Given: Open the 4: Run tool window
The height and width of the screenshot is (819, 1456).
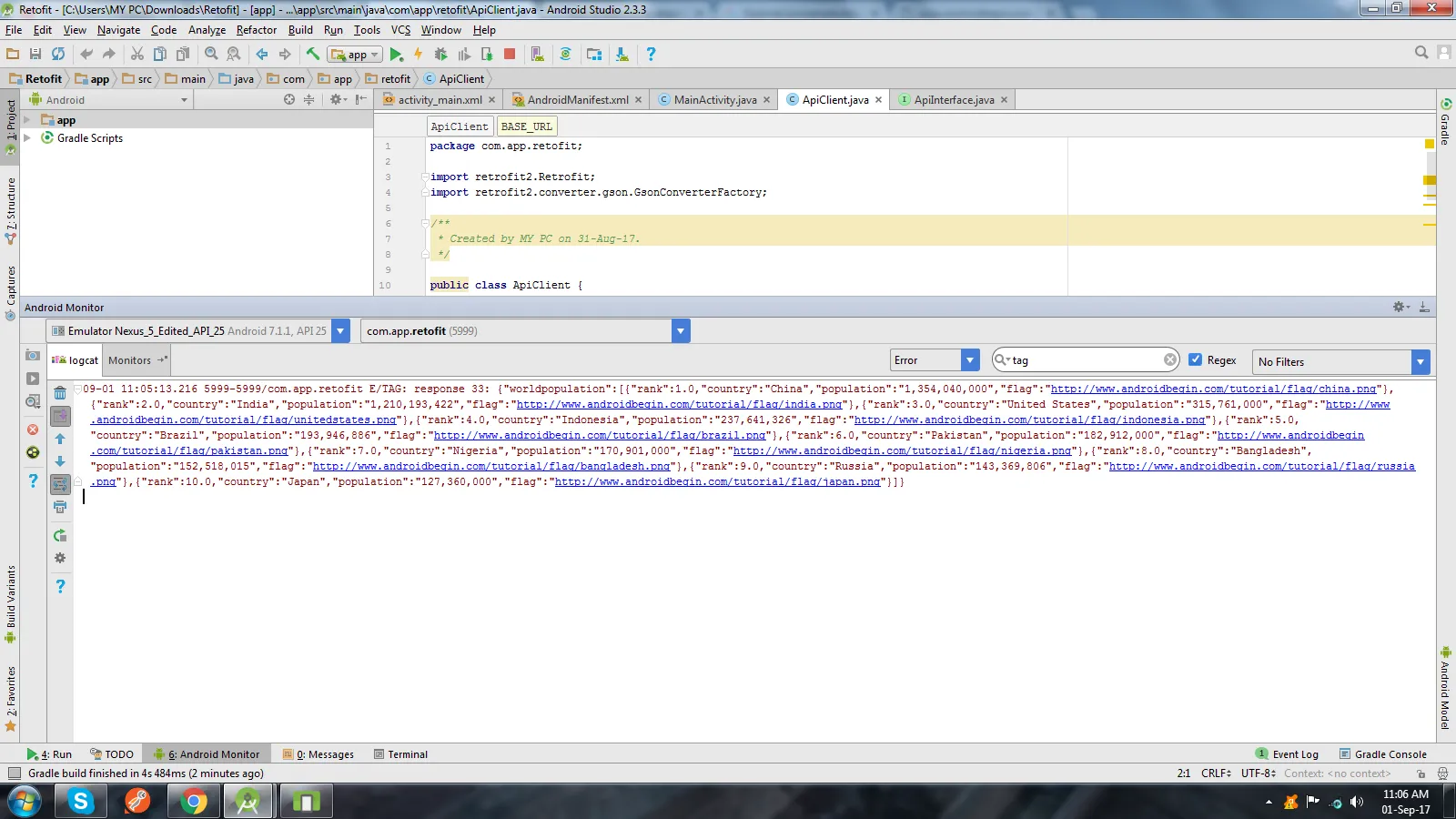Looking at the screenshot, I should tap(50, 754).
